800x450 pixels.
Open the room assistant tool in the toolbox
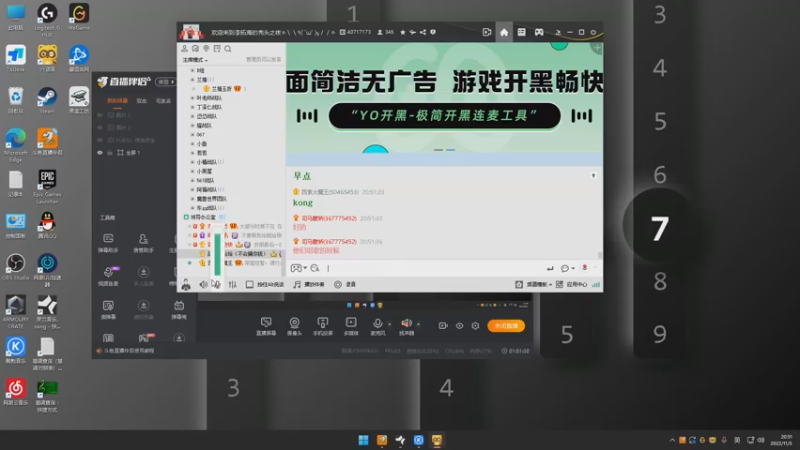click(x=143, y=243)
